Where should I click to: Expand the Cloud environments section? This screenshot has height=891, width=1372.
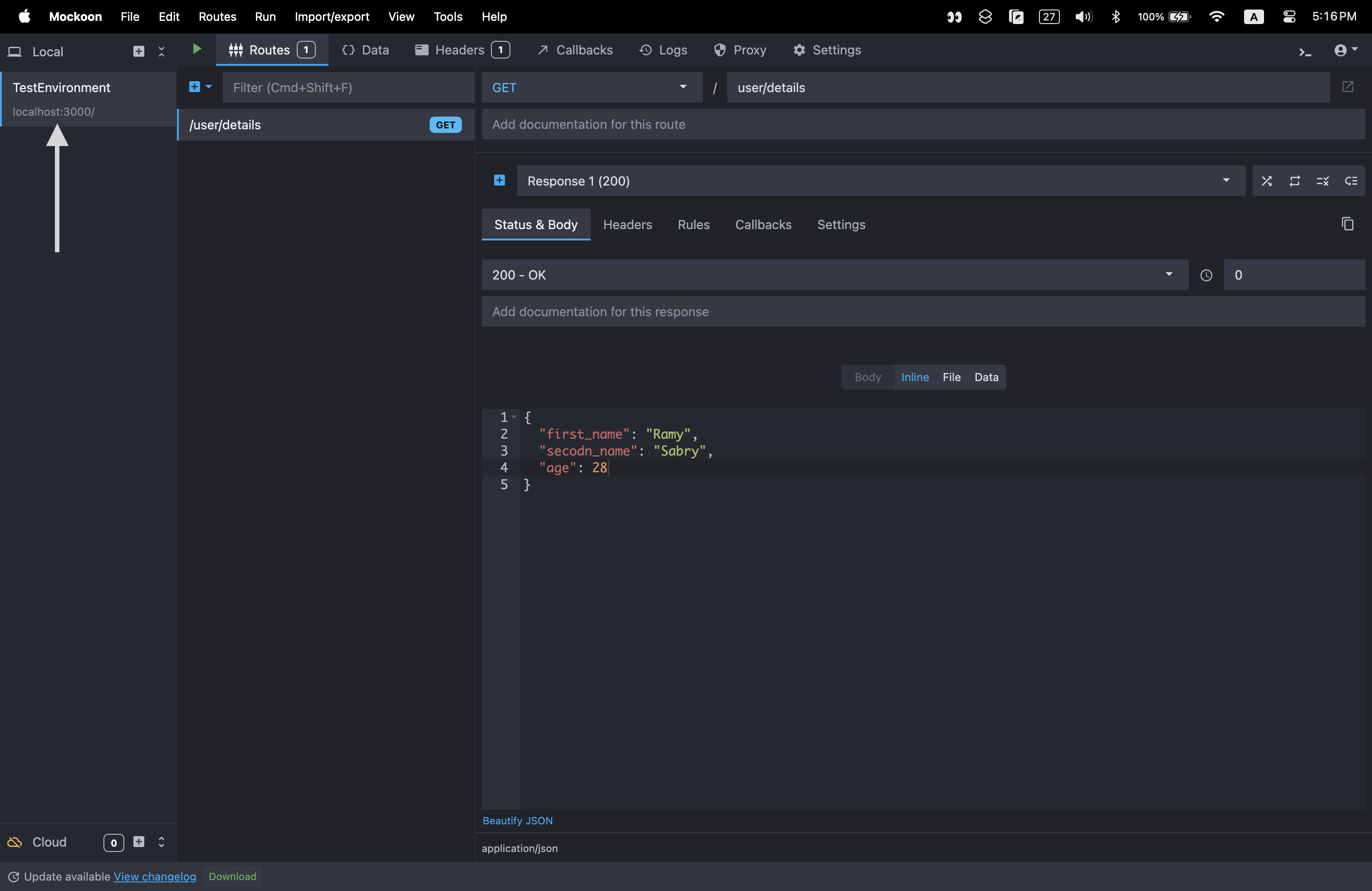pos(162,842)
